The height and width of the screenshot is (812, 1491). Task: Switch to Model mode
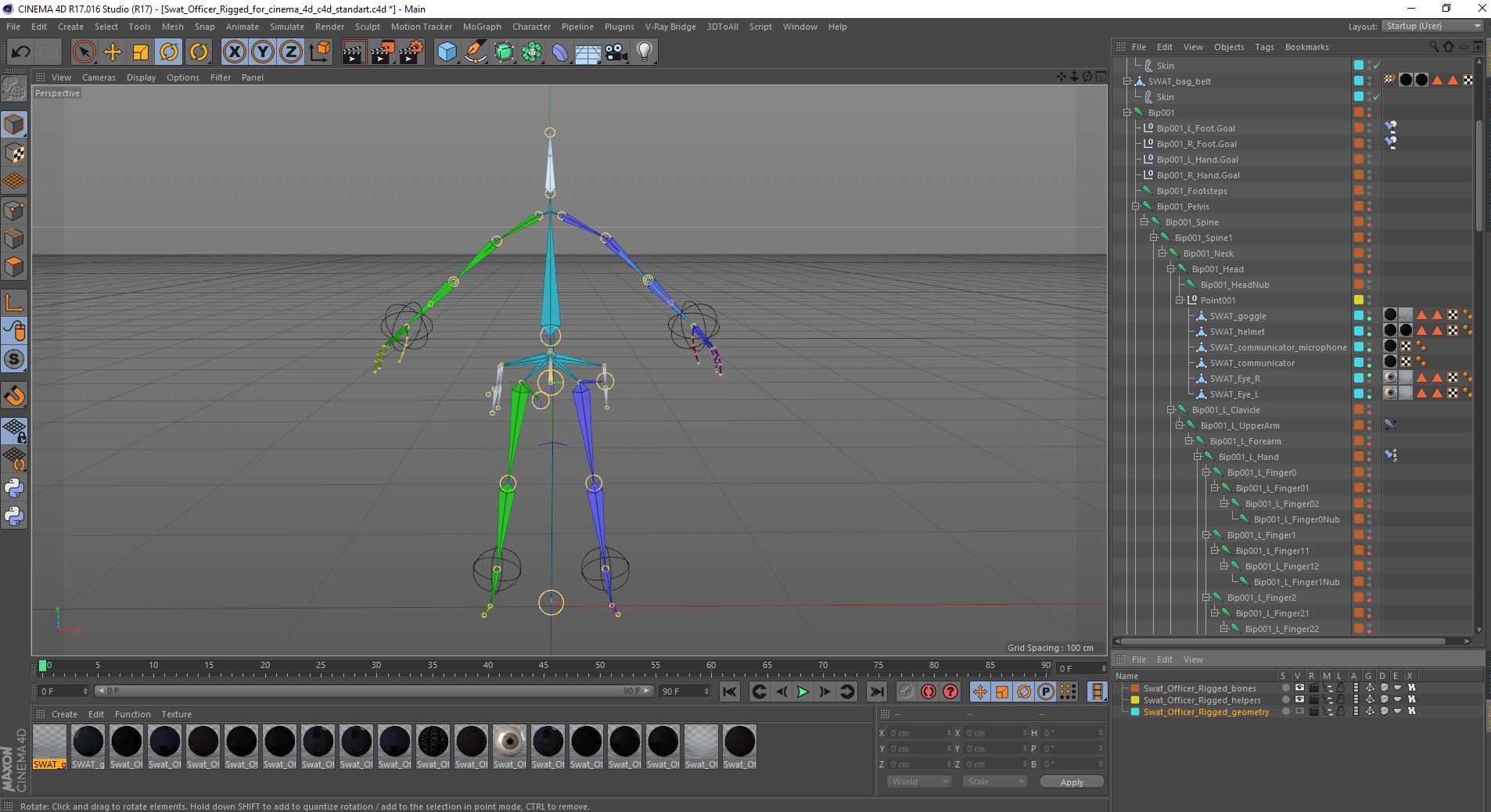pyautogui.click(x=14, y=125)
